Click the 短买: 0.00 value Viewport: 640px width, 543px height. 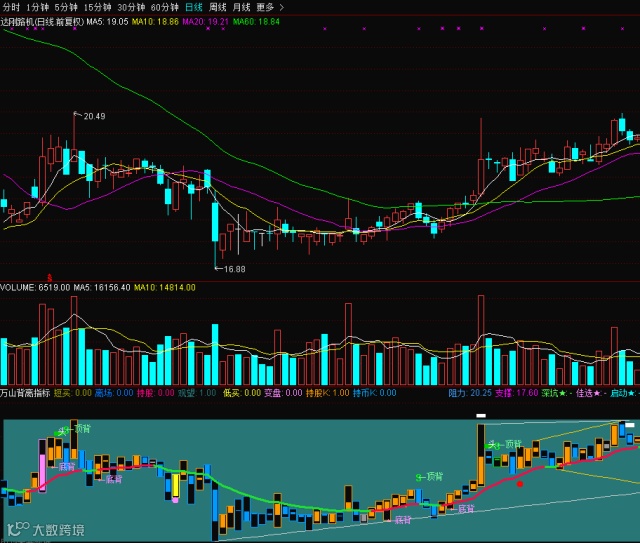[73, 393]
